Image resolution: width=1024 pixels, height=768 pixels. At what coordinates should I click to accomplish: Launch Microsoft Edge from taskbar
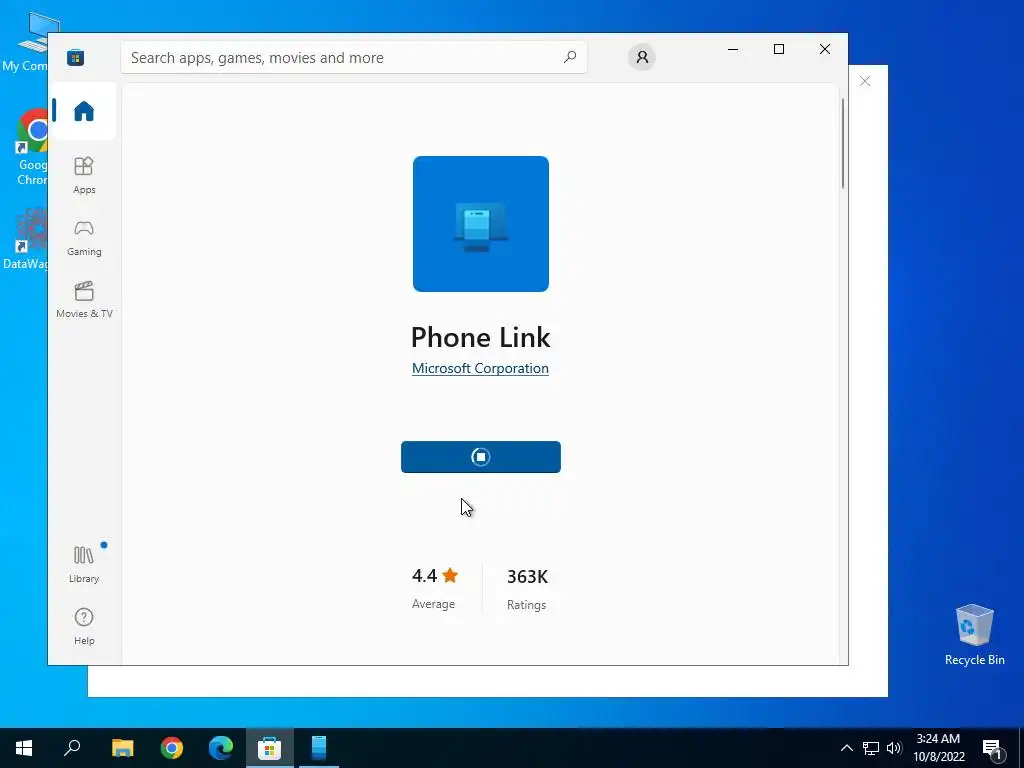(x=221, y=748)
